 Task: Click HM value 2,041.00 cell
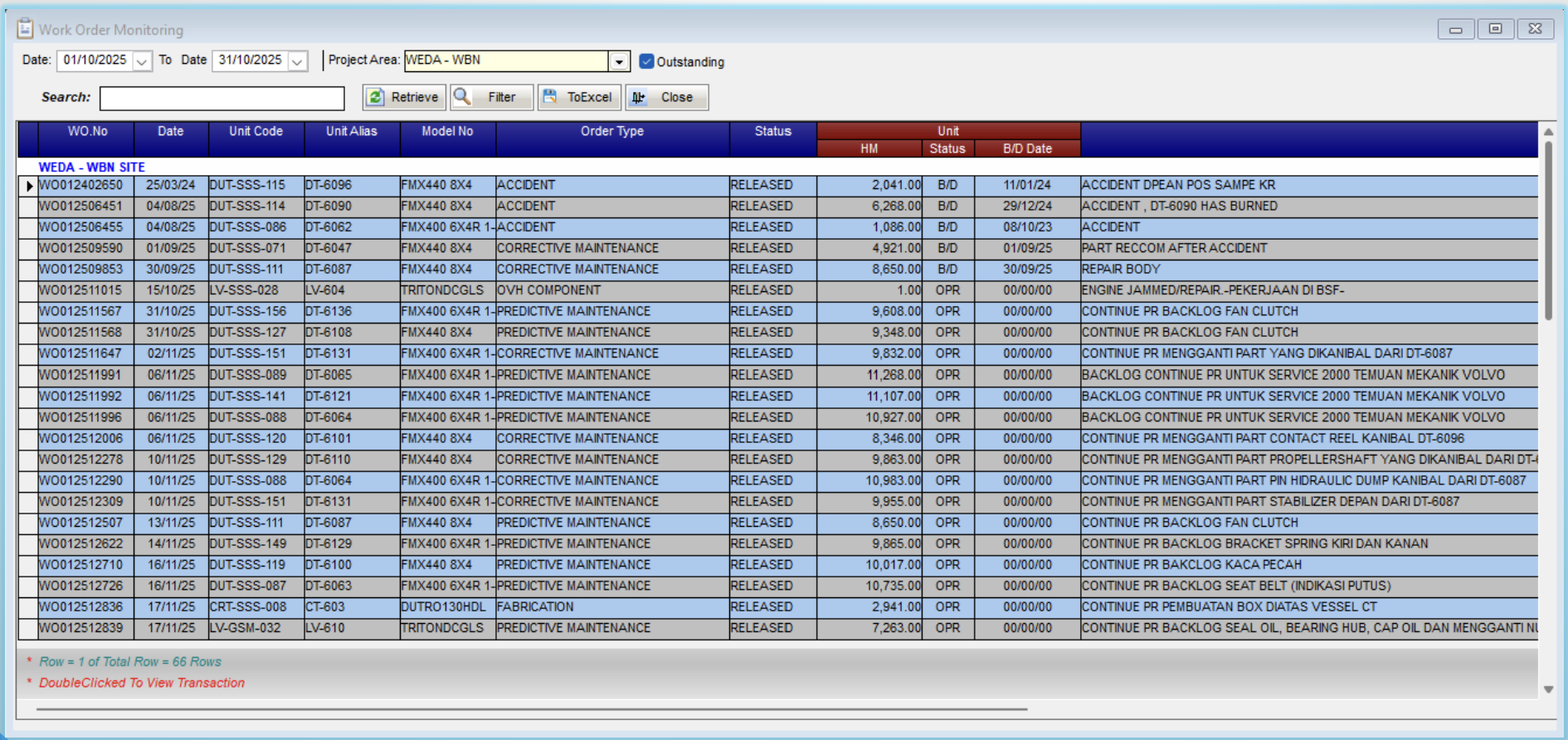point(869,185)
